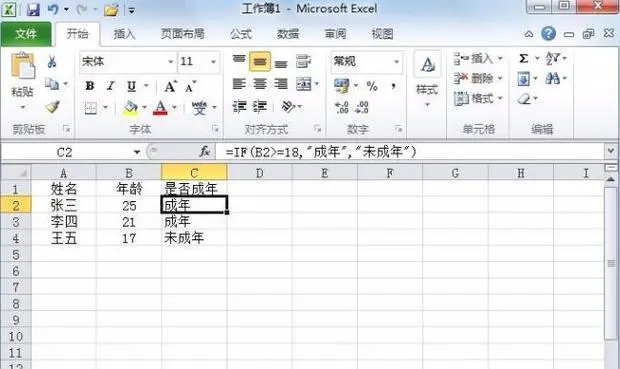Open the 宋体 font name dropdown
Screen dimensions: 620x369
[170, 62]
